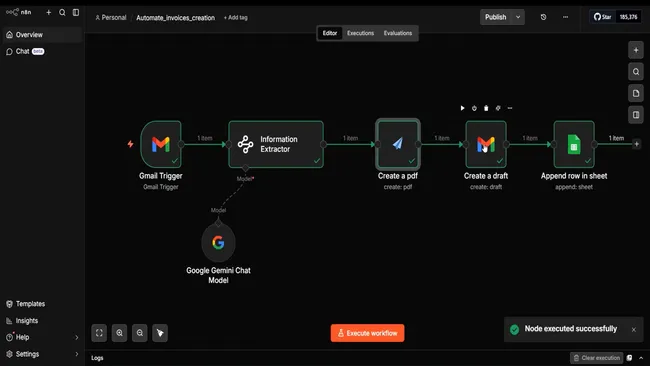650x366 pixels.
Task: Open workflow history clock icon
Action: click(x=543, y=17)
